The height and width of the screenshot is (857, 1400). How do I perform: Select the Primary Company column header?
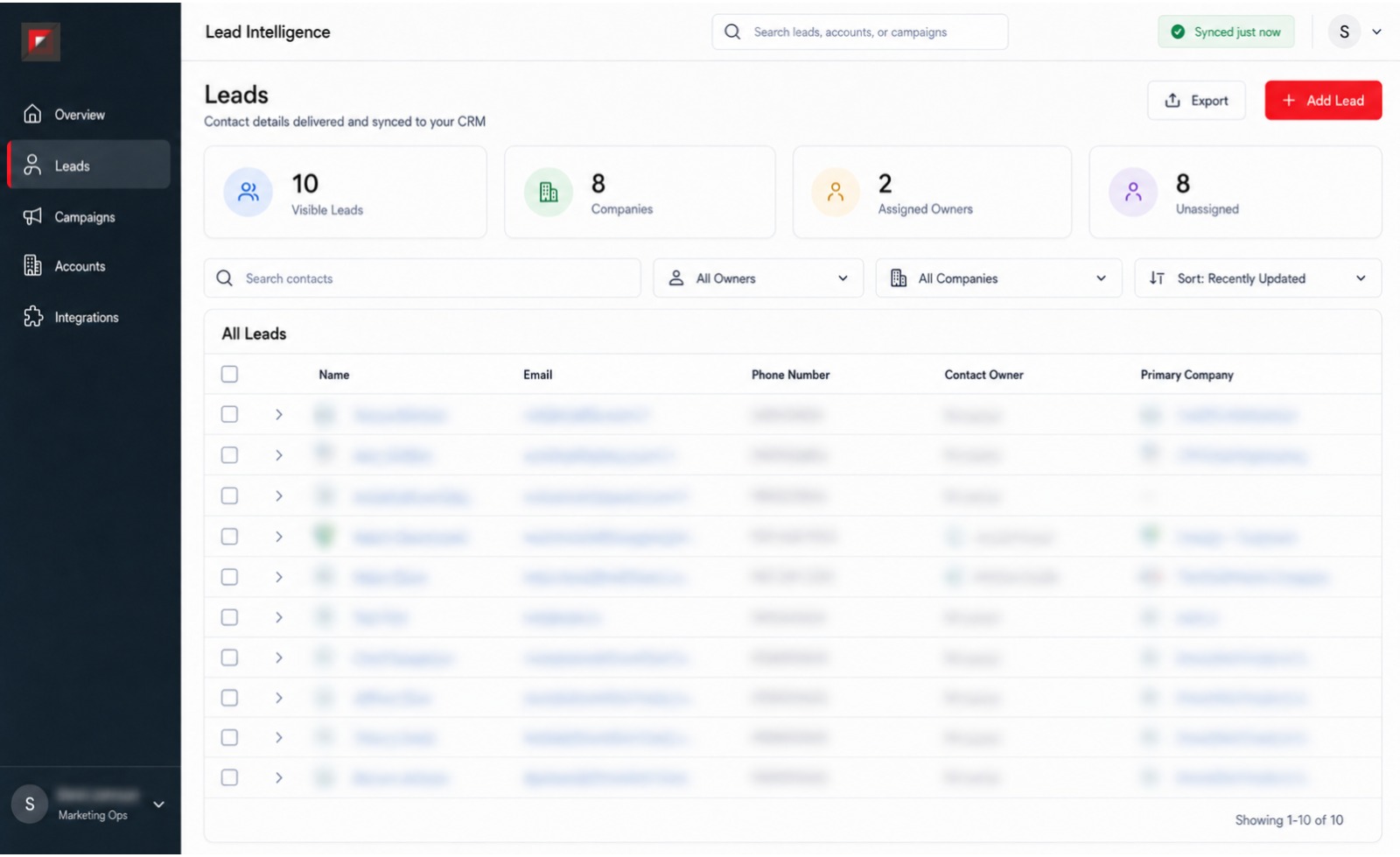pos(1186,375)
